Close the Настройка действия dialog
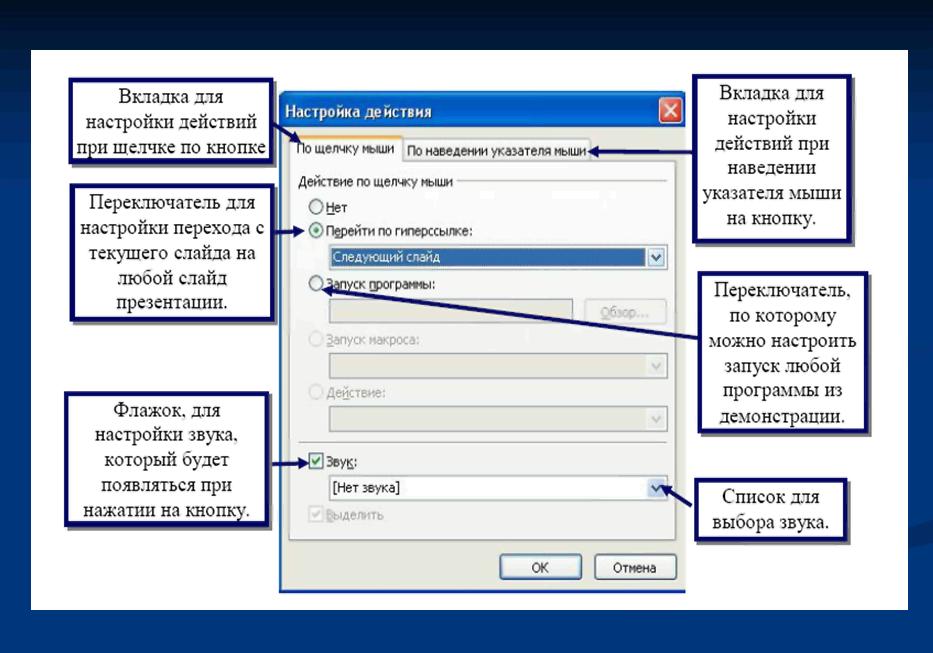The width and height of the screenshot is (933, 653). tap(671, 111)
